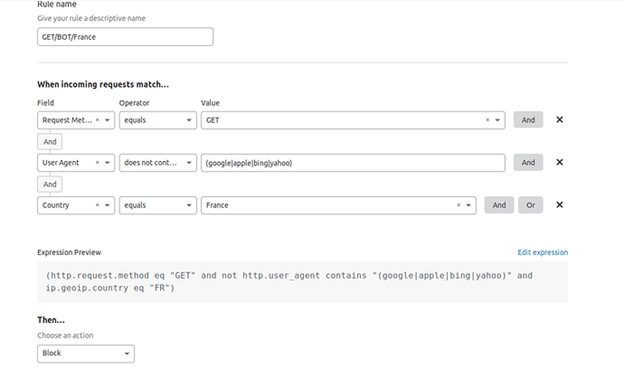Change operator for Country row
Image resolution: width=624 pixels, height=379 pixels.
point(158,205)
